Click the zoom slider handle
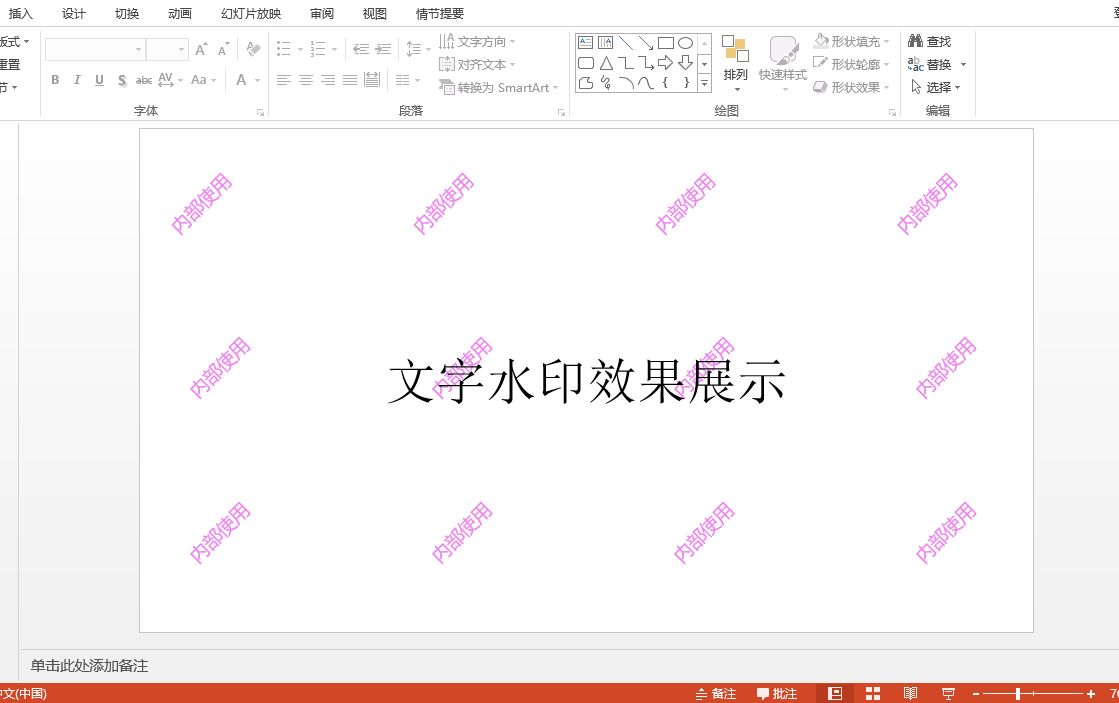The height and width of the screenshot is (703, 1119). [1018, 693]
